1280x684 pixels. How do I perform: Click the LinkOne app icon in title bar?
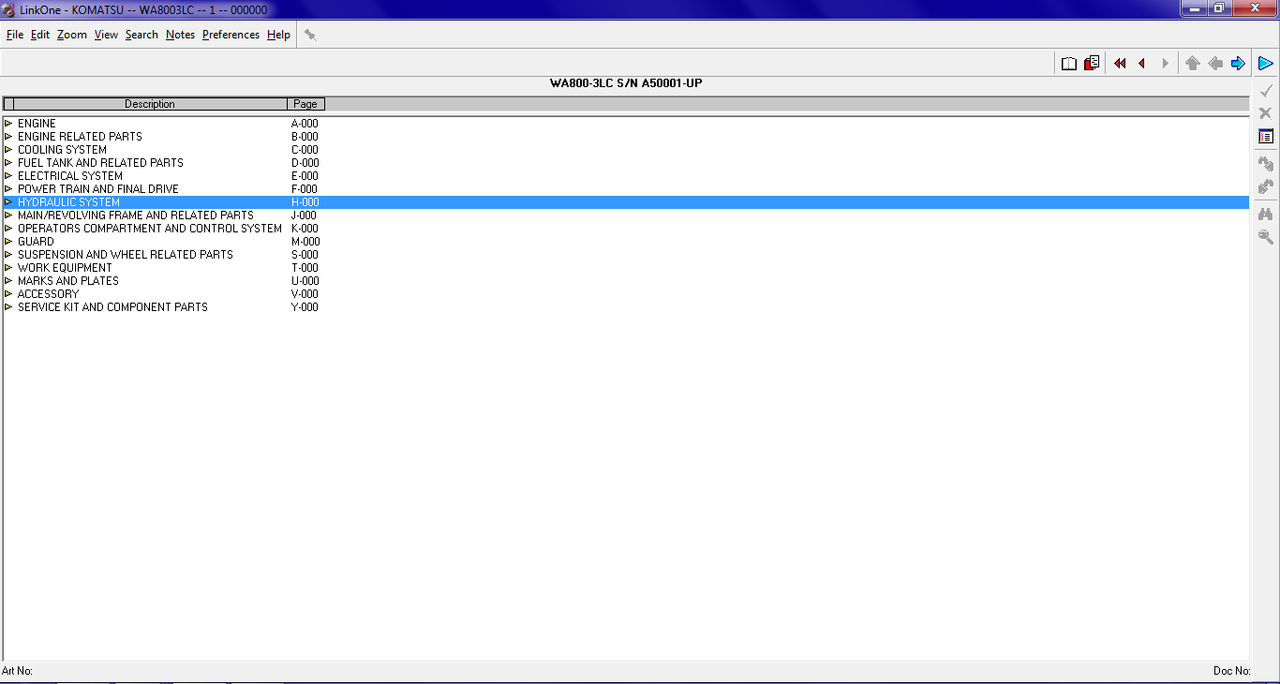point(9,9)
